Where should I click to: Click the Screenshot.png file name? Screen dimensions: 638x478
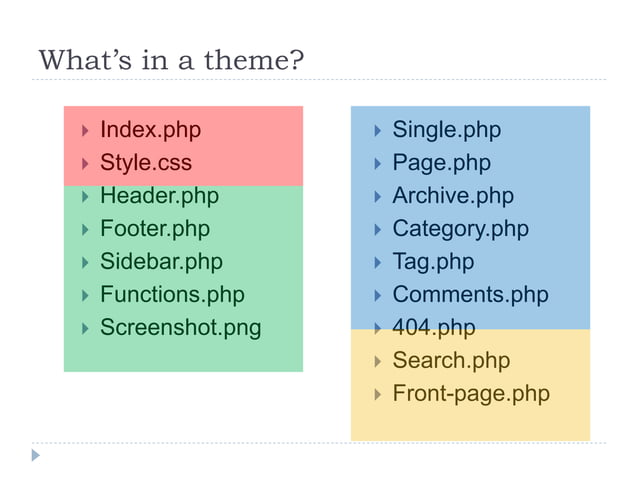click(181, 328)
